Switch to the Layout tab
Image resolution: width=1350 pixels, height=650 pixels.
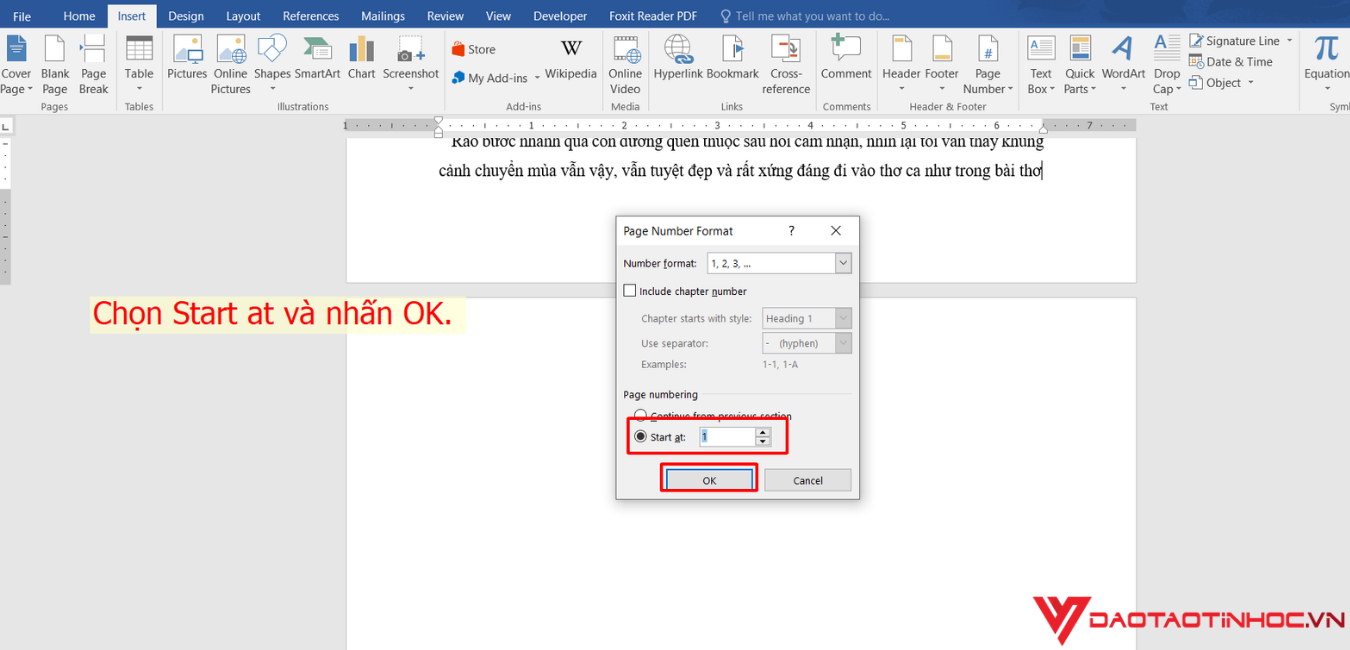click(x=243, y=16)
